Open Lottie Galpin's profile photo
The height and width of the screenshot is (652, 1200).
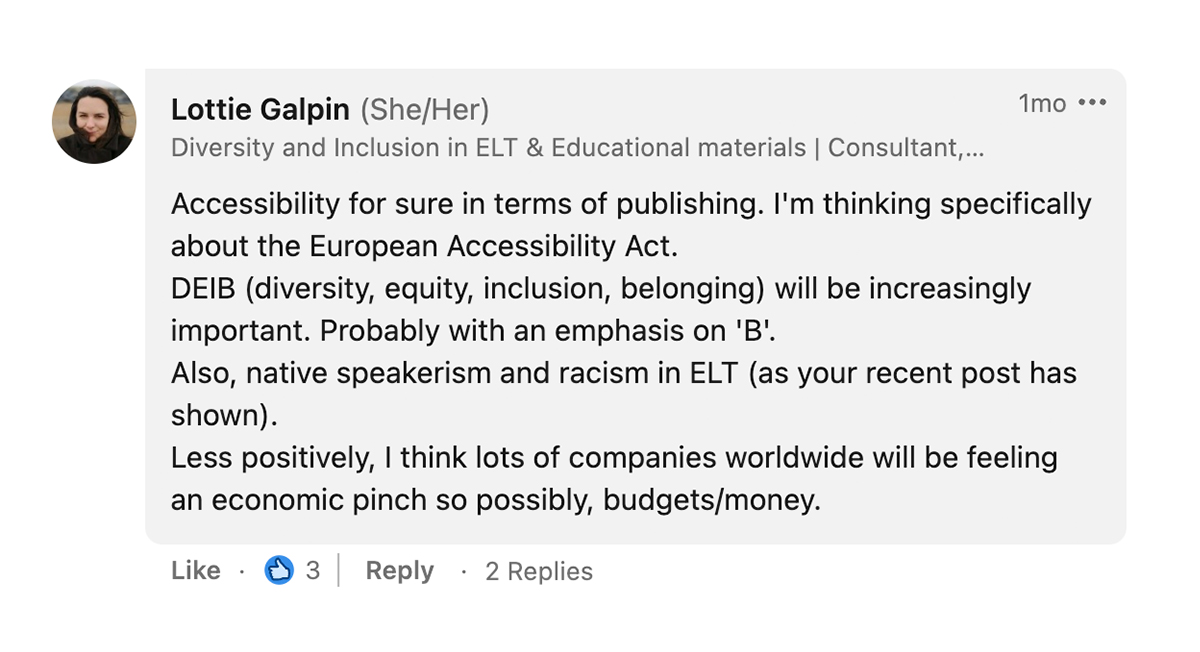tap(94, 122)
